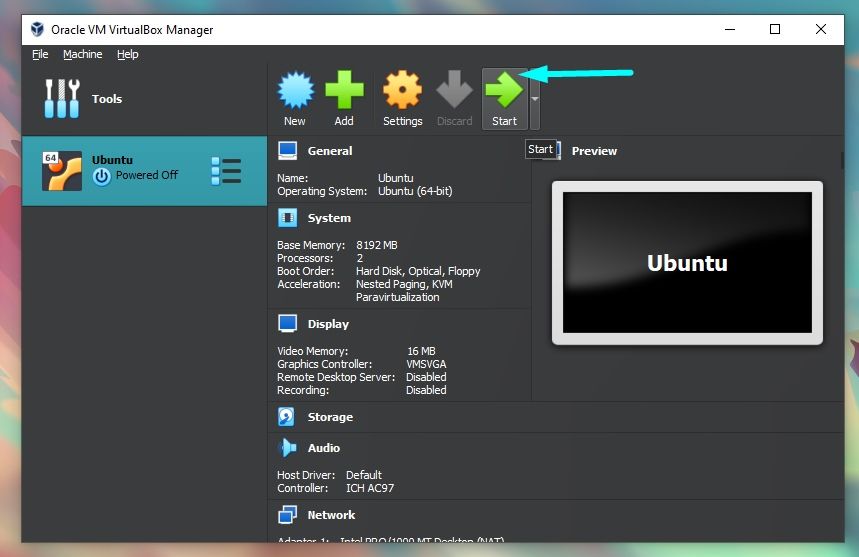The width and height of the screenshot is (859, 557).
Task: Click "Hard Disk, Optical, Floppy" boot order
Action: coord(418,272)
